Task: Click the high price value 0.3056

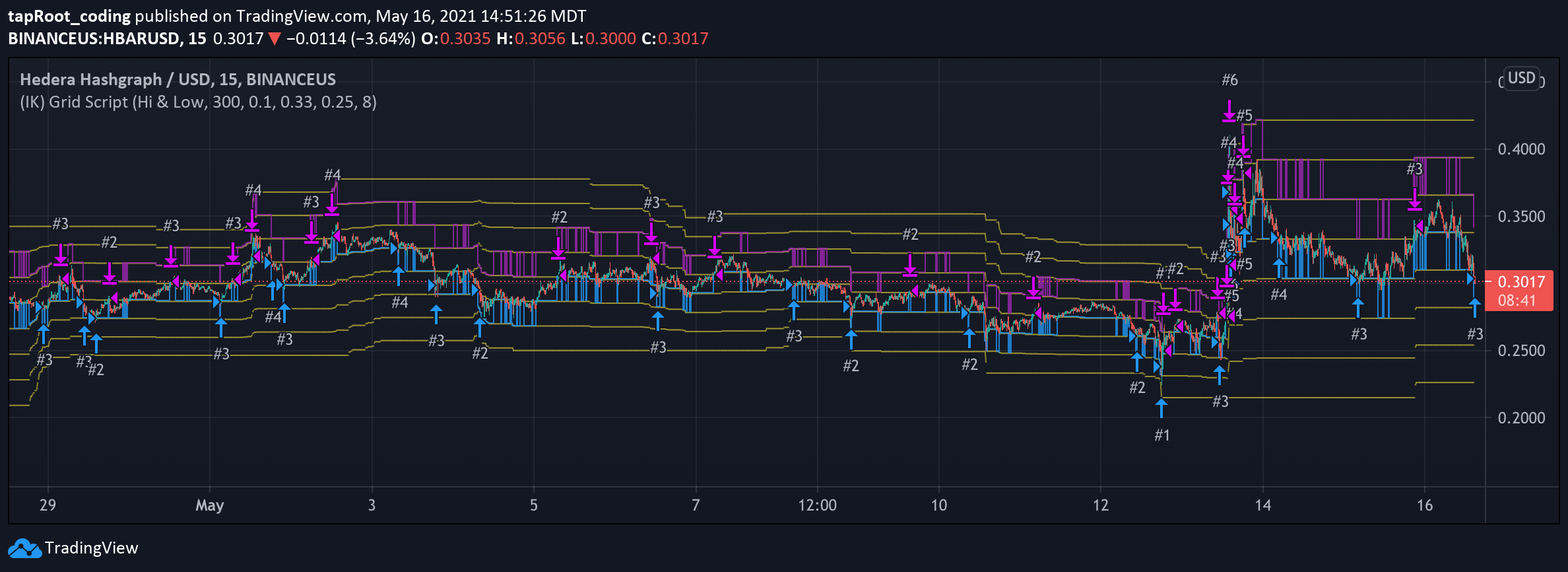Action: pyautogui.click(x=540, y=39)
